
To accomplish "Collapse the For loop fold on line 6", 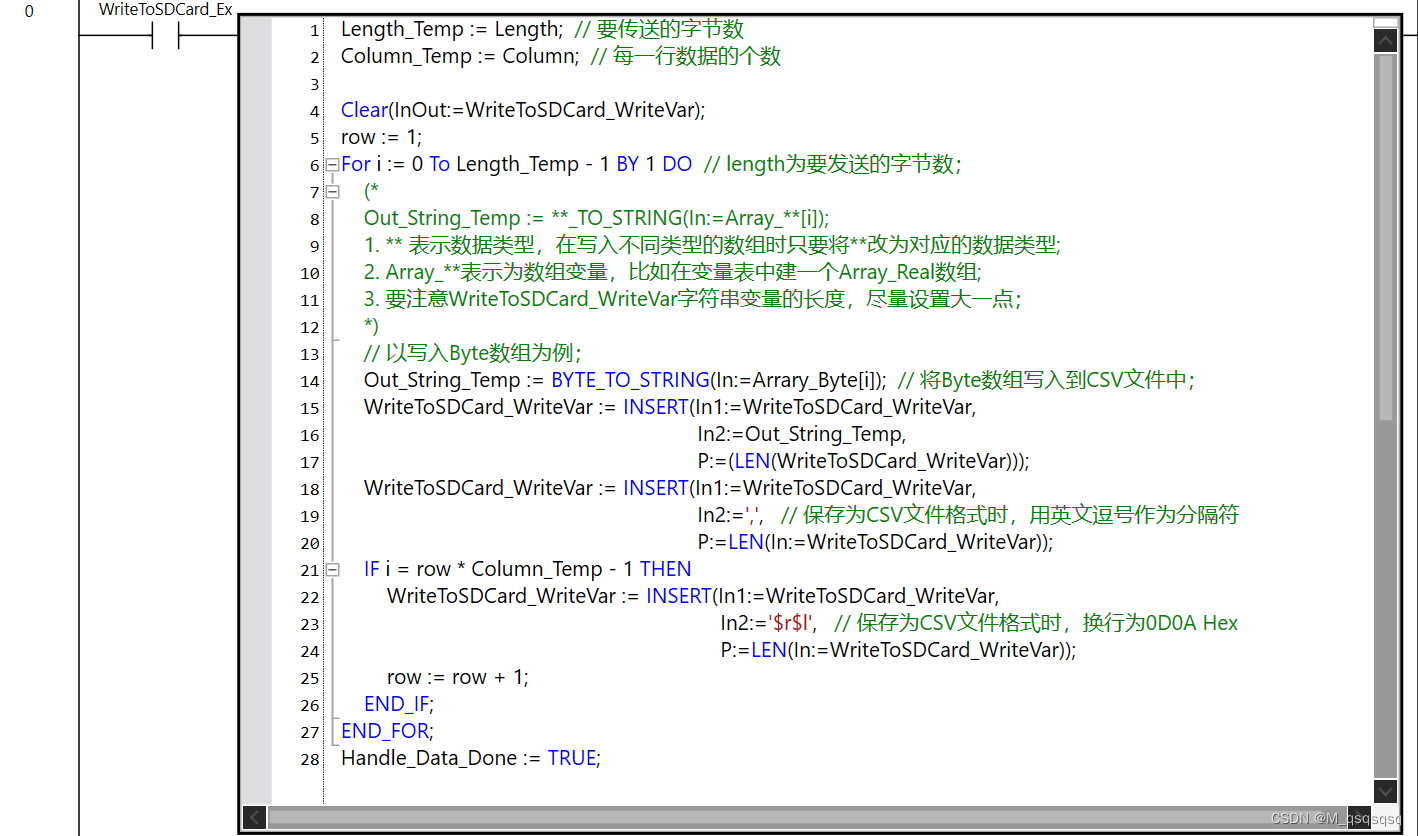I will coord(332,165).
